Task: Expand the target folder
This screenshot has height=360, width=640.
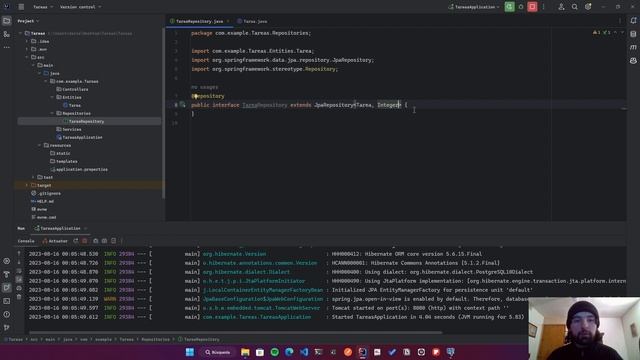Action: (27, 185)
